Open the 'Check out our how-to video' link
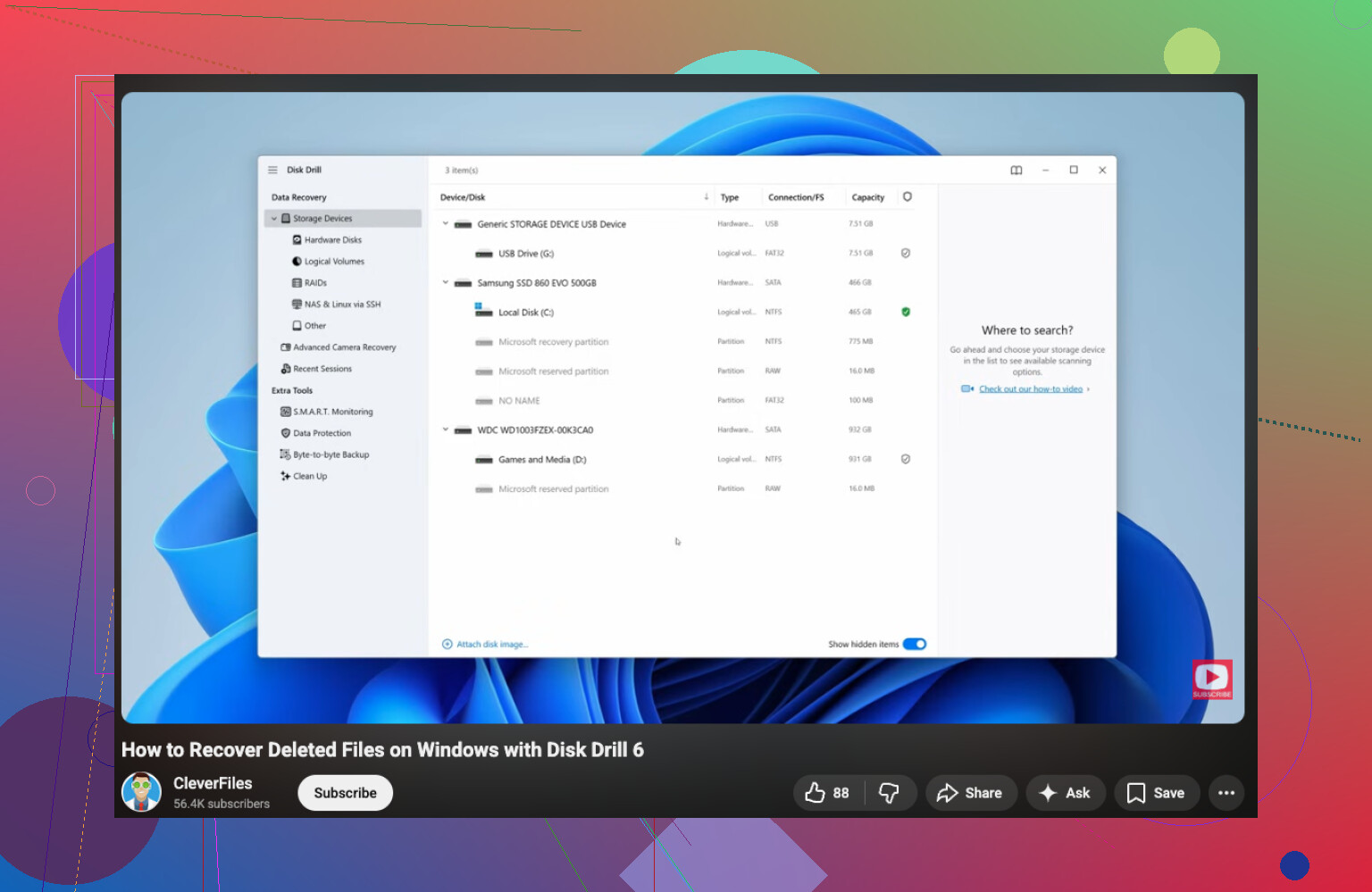Viewport: 1372px width, 892px height. (1031, 389)
